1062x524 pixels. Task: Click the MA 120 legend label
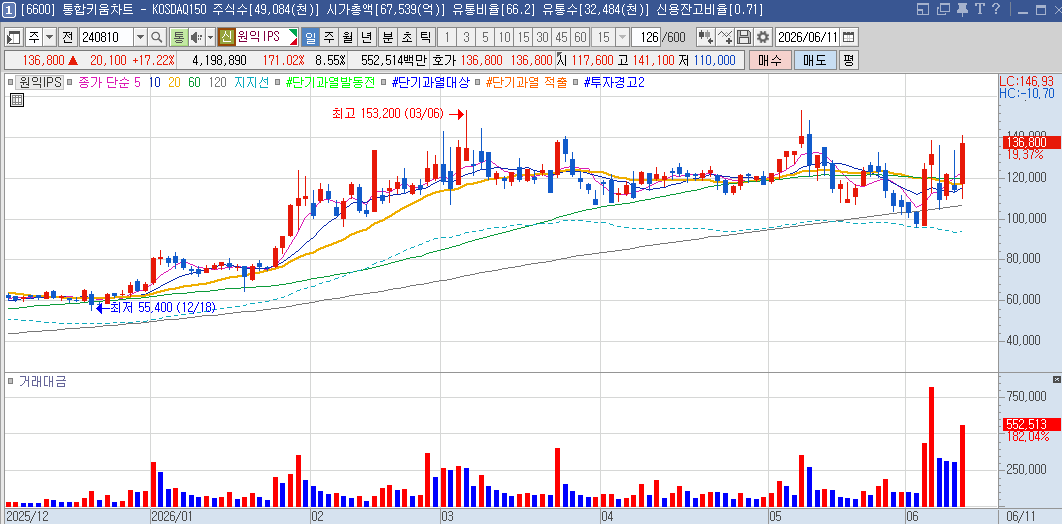coord(218,83)
